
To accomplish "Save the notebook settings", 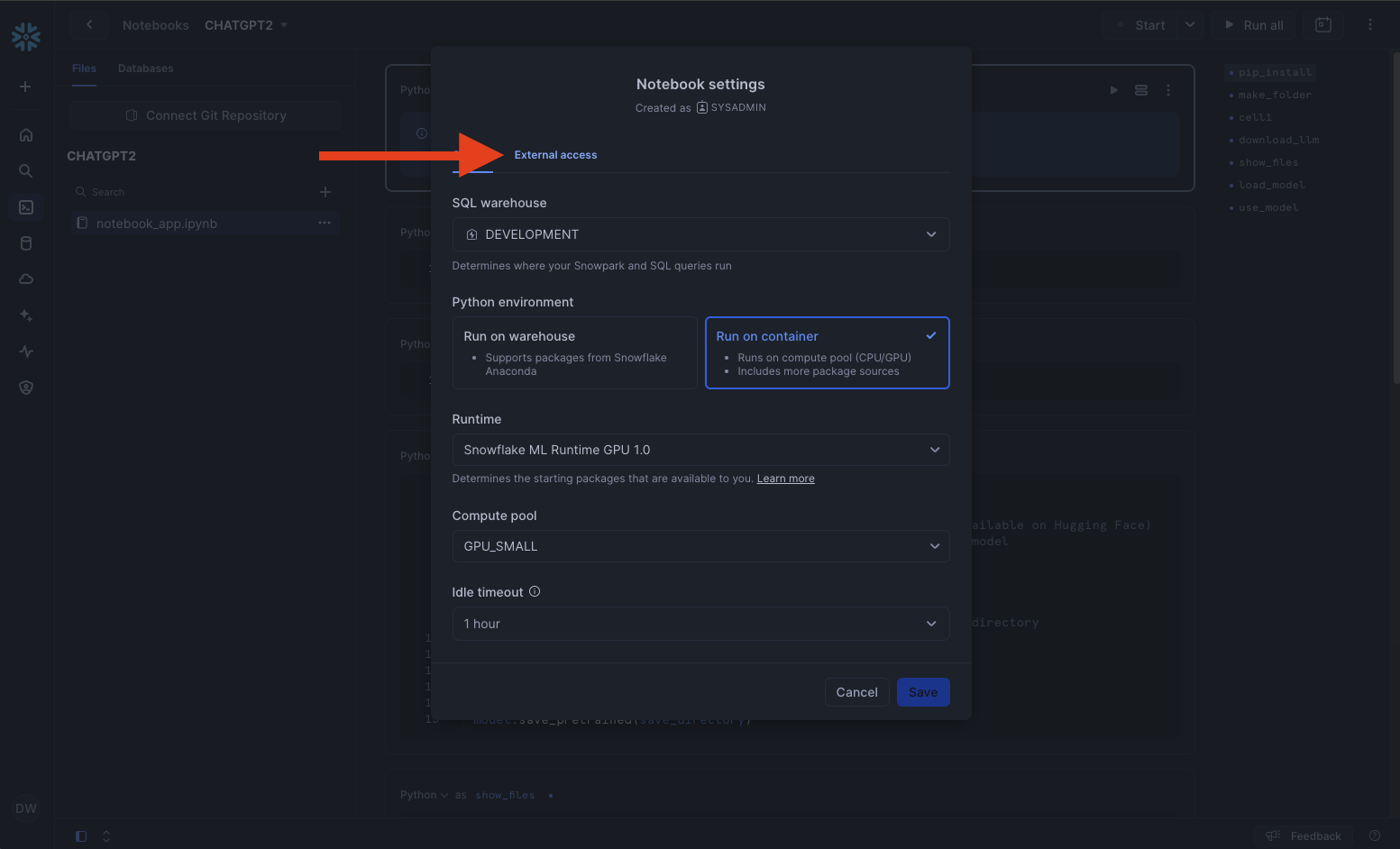I will point(923,692).
